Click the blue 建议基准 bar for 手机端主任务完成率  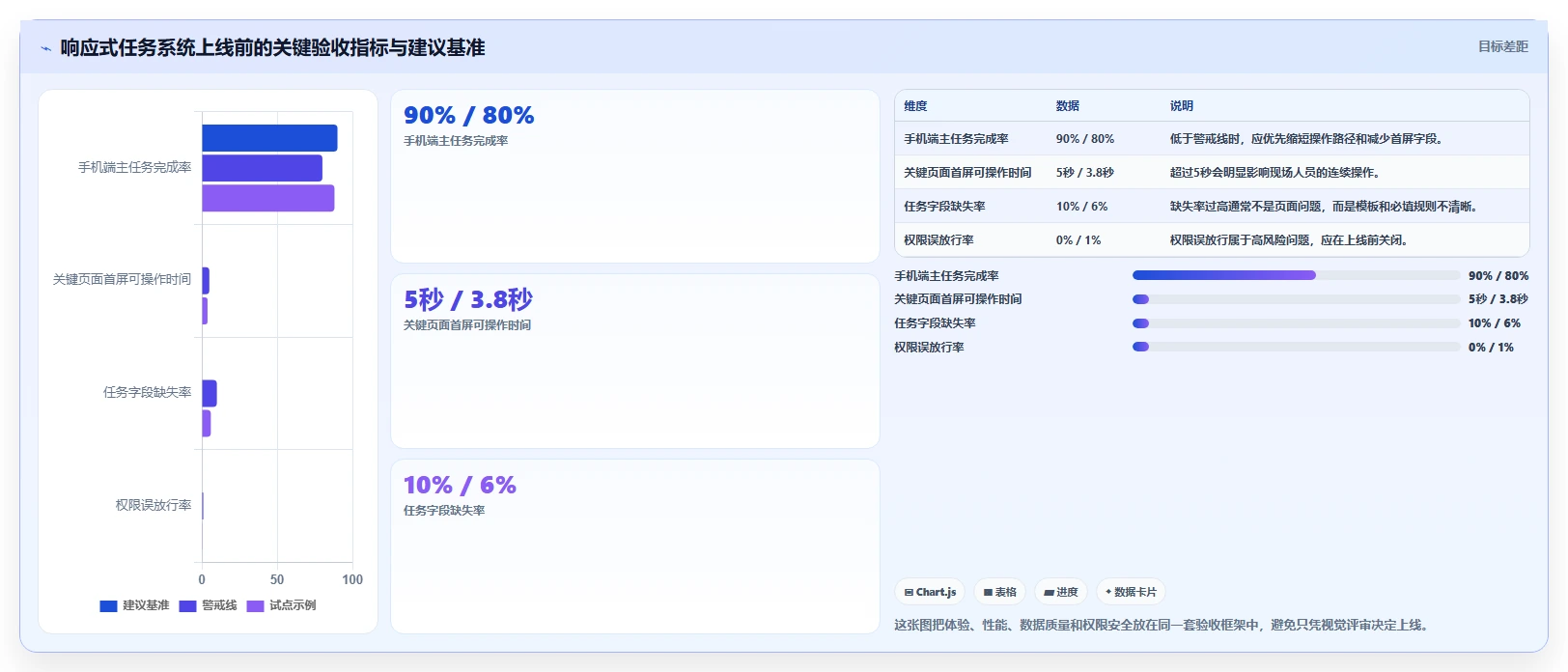[x=269, y=138]
